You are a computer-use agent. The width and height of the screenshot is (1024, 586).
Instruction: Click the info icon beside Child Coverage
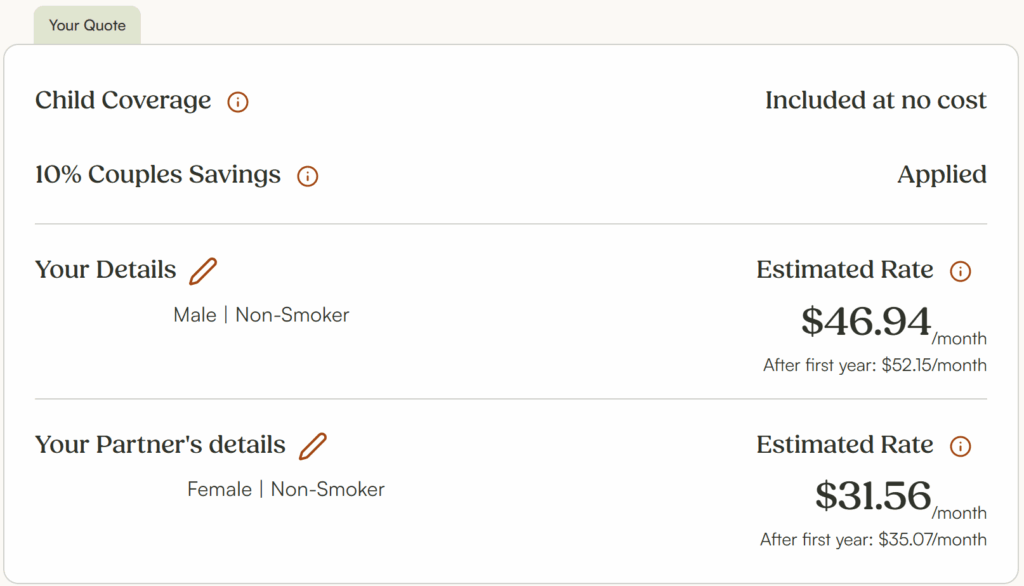point(237,102)
